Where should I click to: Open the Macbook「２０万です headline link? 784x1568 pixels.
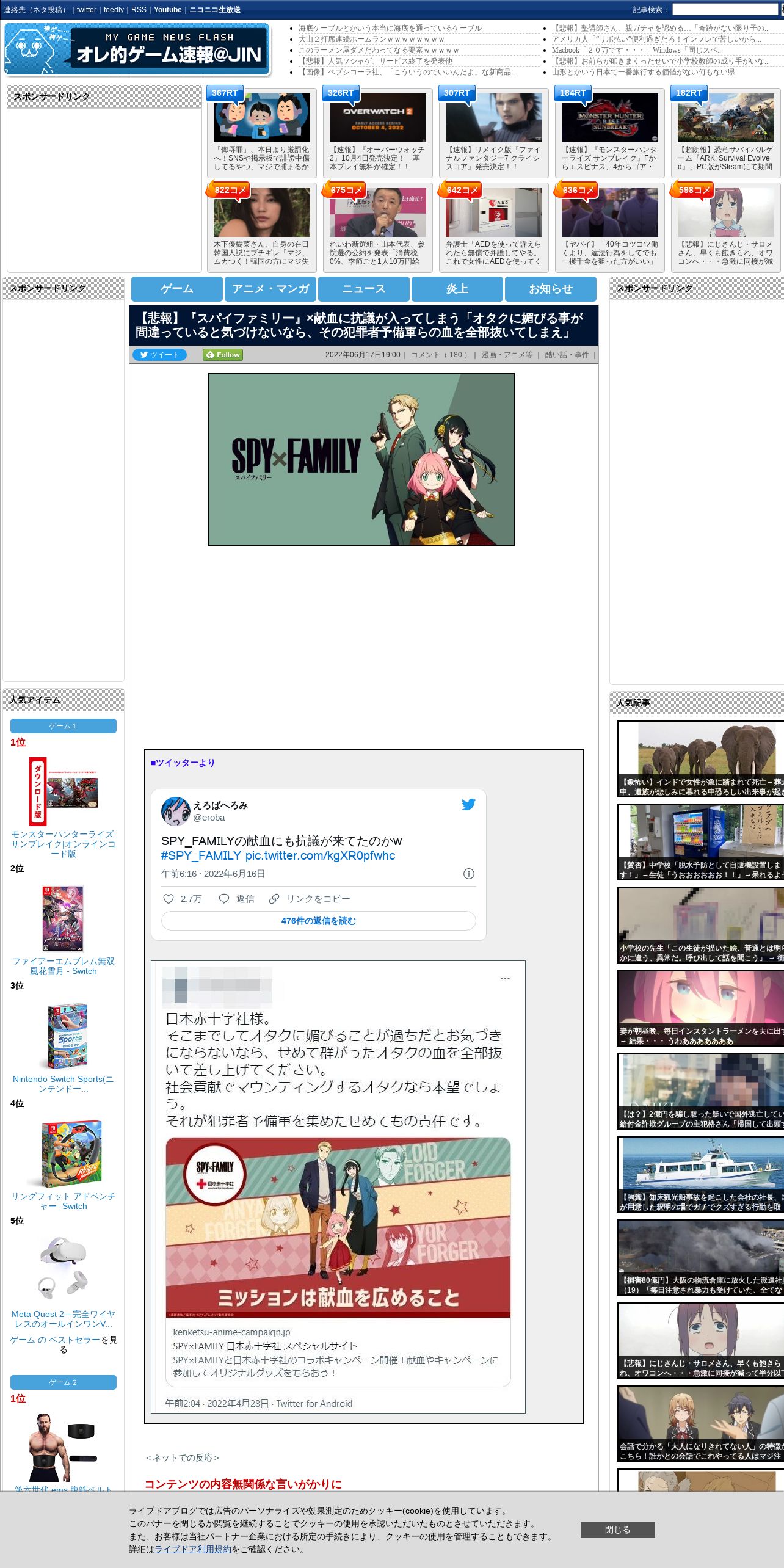637,50
